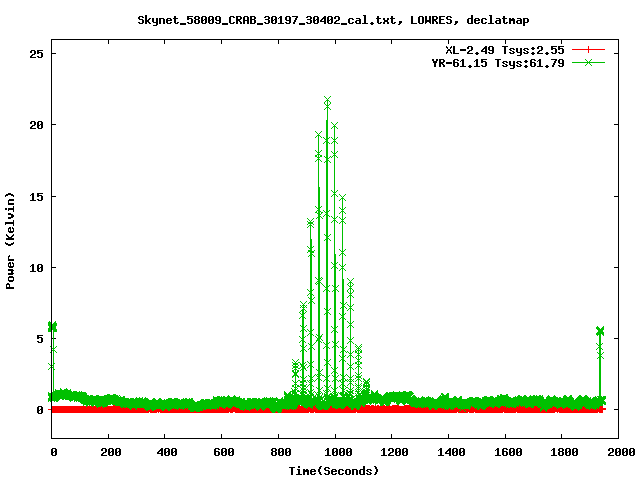The width and height of the screenshot is (640, 480).
Task: Click the x-axis tick label 1000
Action: coord(338,452)
